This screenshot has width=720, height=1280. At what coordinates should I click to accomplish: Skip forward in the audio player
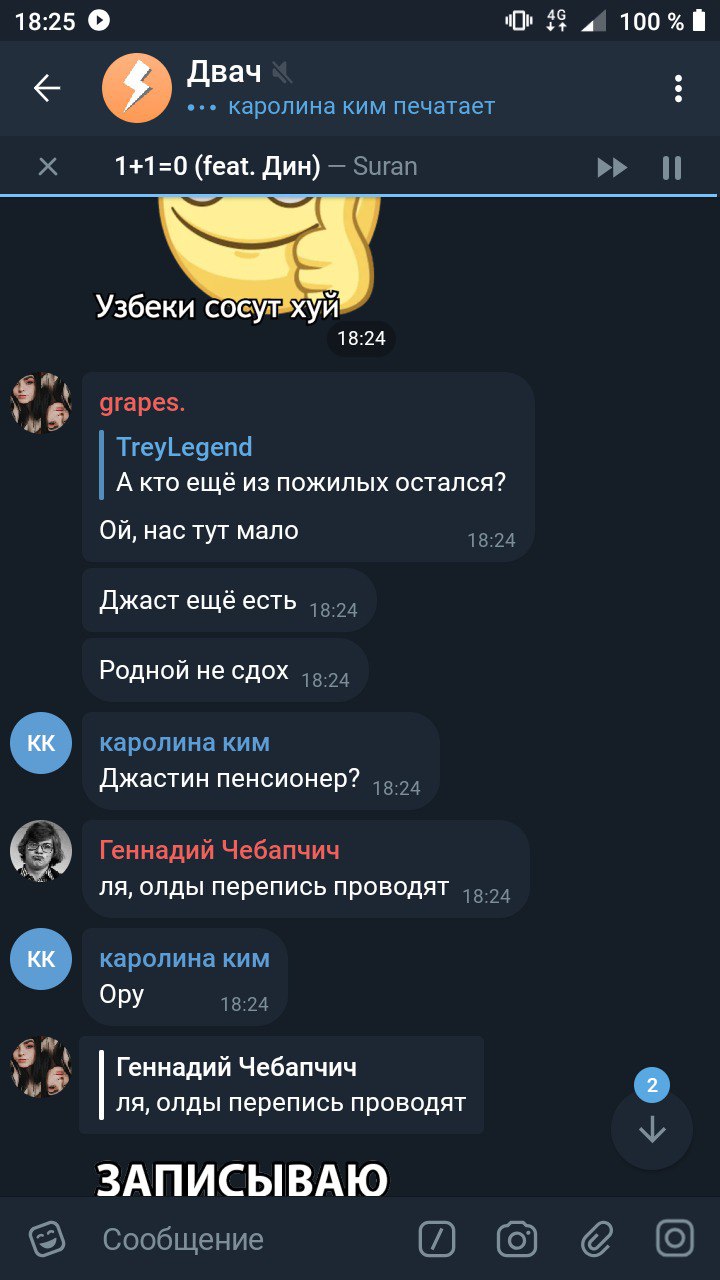(x=612, y=167)
